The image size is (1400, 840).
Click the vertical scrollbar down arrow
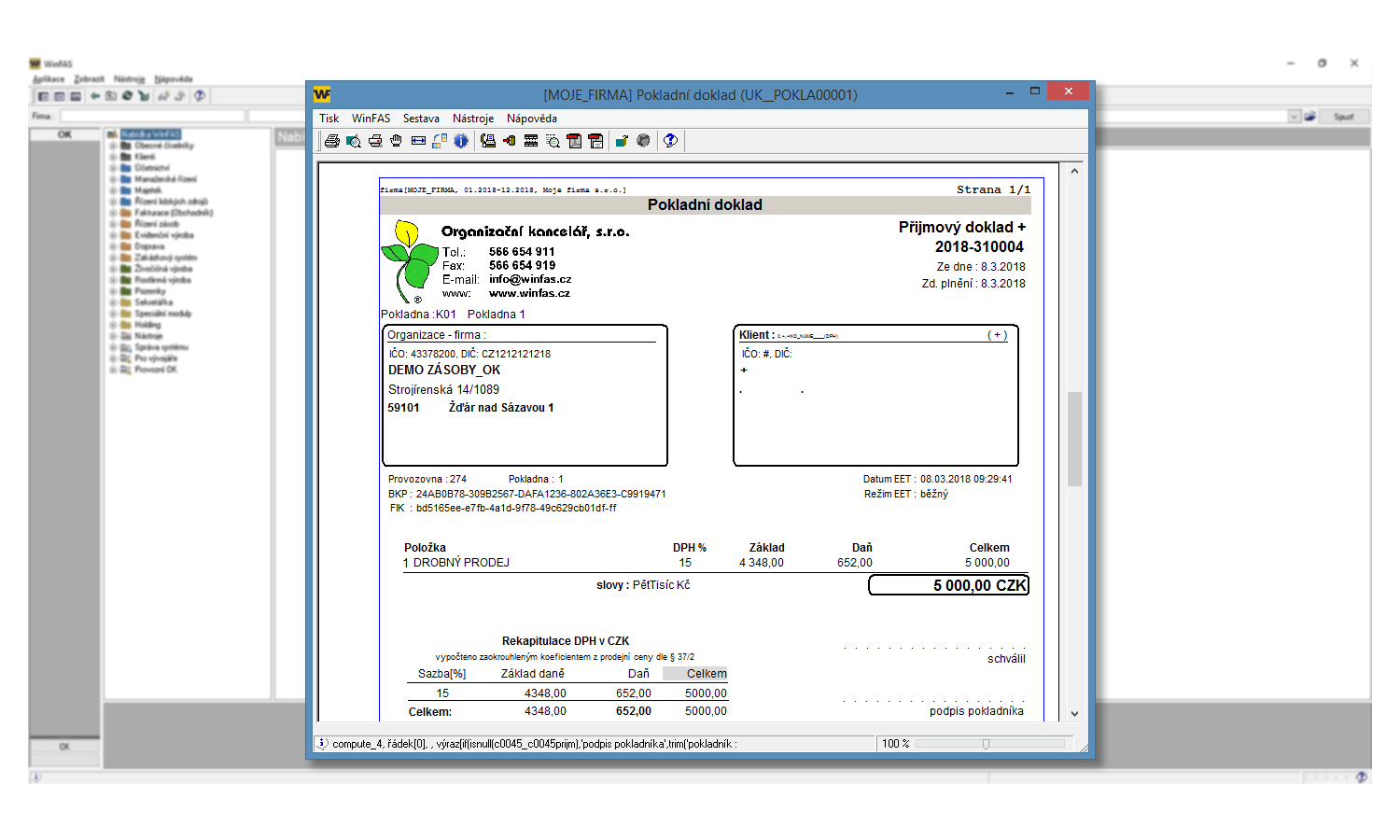tap(1074, 713)
